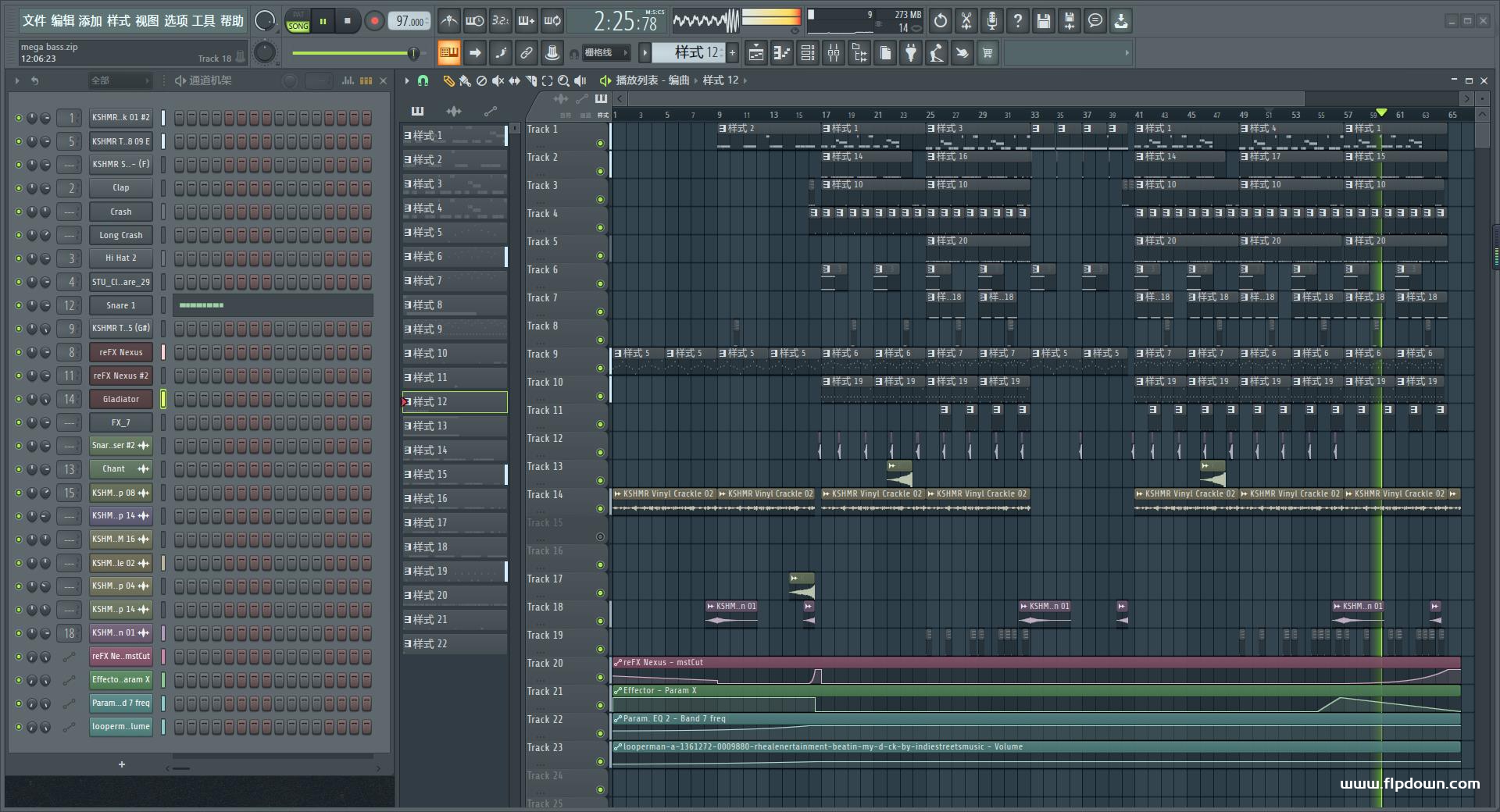The height and width of the screenshot is (812, 1500).
Task: Expand the hint bar panel arrow
Action: (x=1127, y=53)
